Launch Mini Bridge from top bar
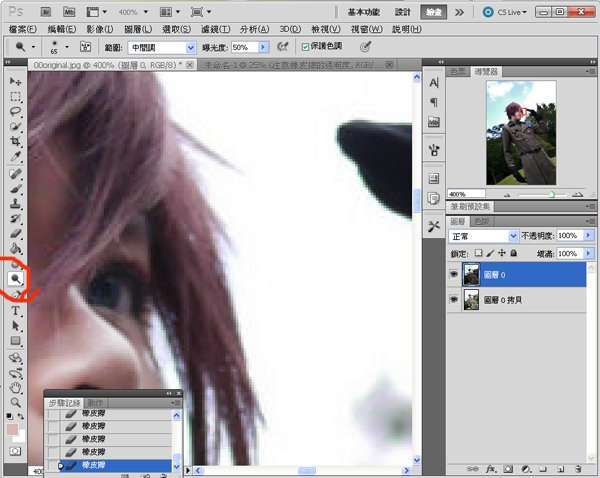 pos(69,12)
